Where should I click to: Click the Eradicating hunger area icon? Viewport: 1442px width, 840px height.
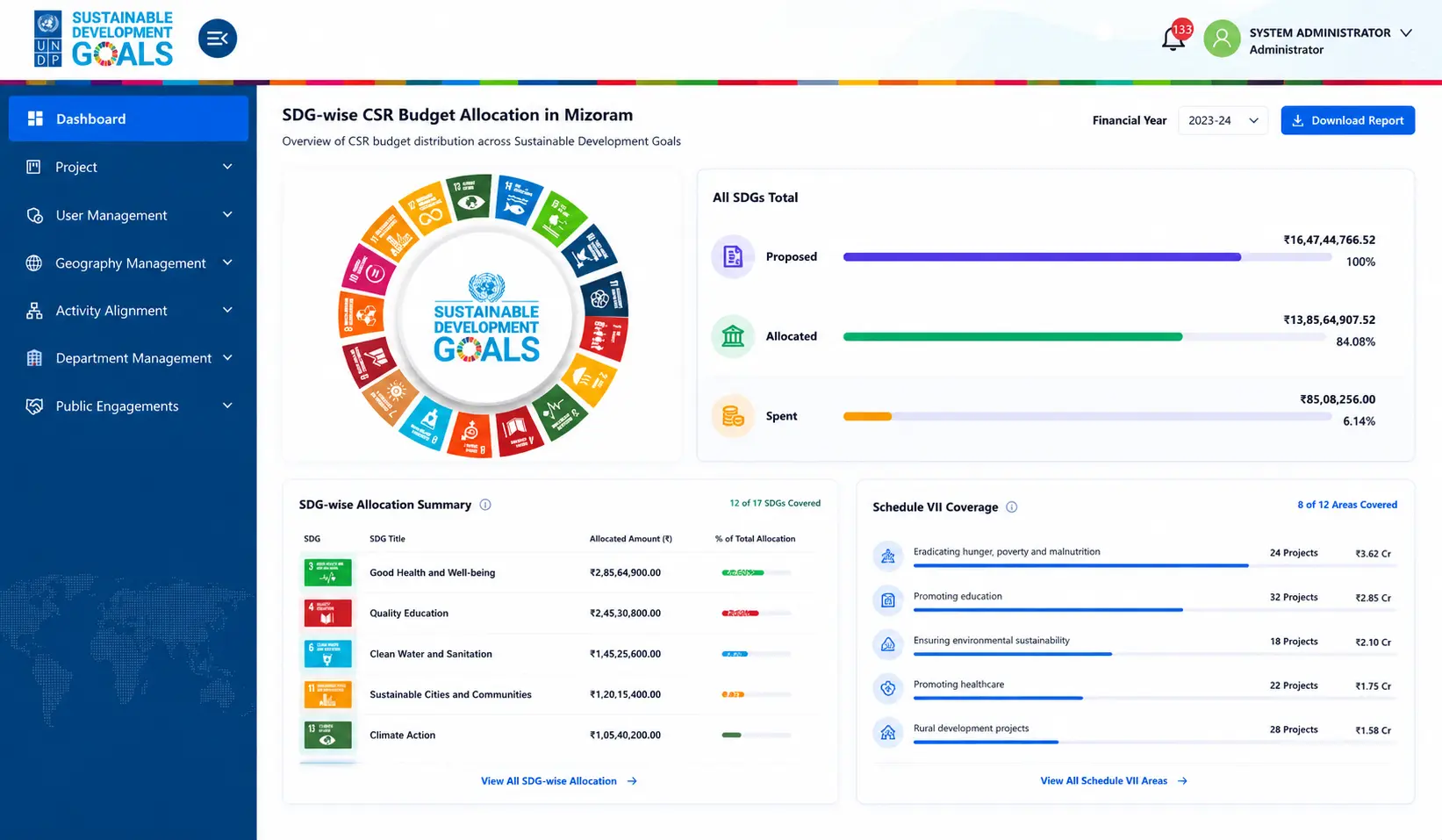(x=888, y=556)
